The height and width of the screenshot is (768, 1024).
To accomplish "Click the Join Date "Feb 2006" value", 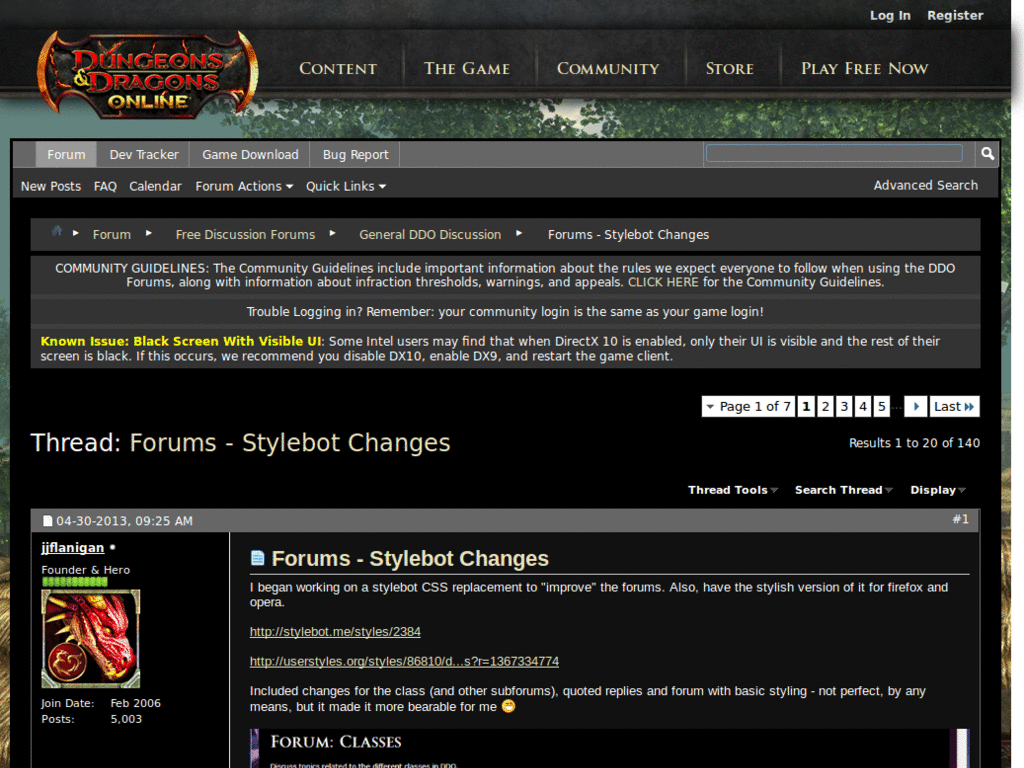I will click(135, 703).
